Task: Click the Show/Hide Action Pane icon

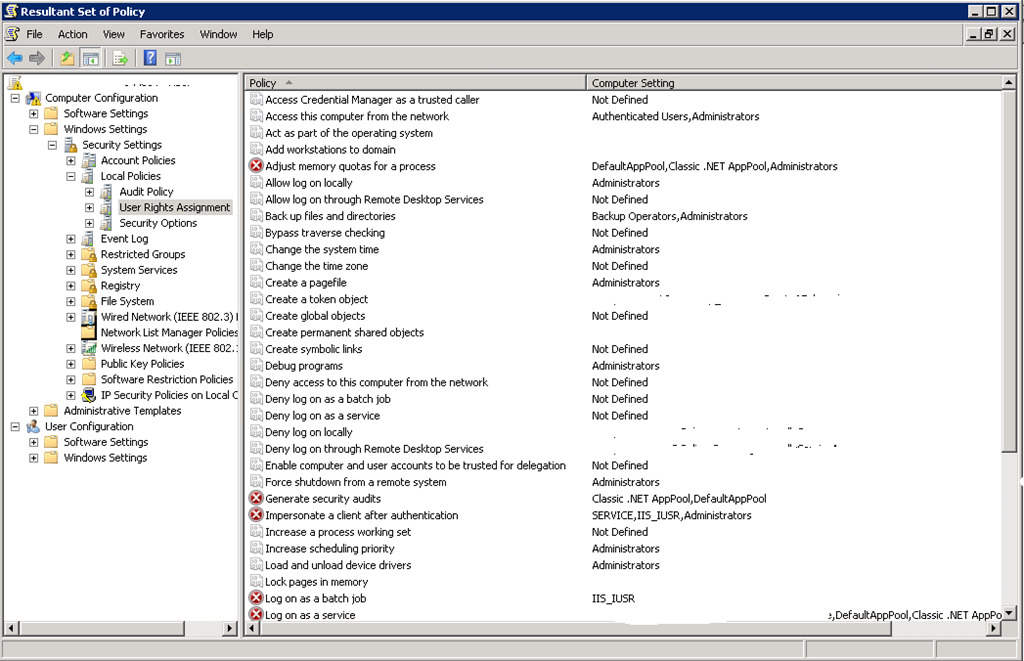Action: pyautogui.click(x=173, y=58)
